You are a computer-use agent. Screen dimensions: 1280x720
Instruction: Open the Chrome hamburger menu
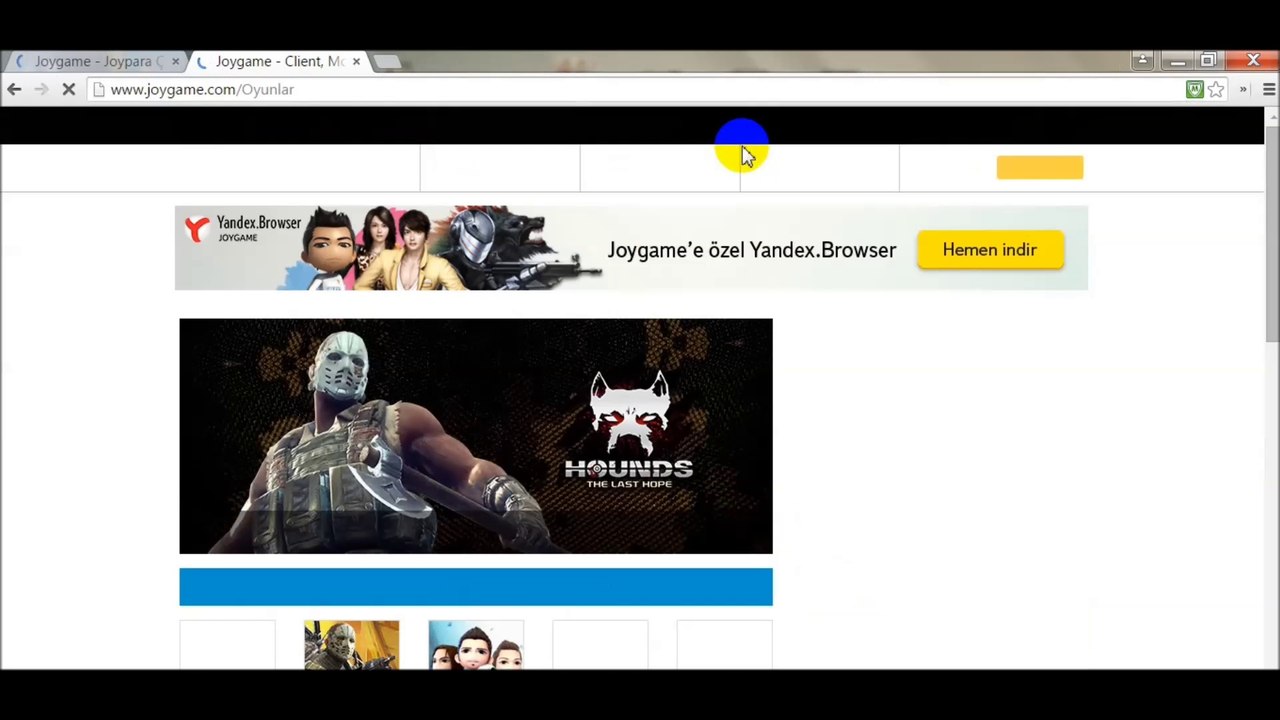pos(1269,90)
